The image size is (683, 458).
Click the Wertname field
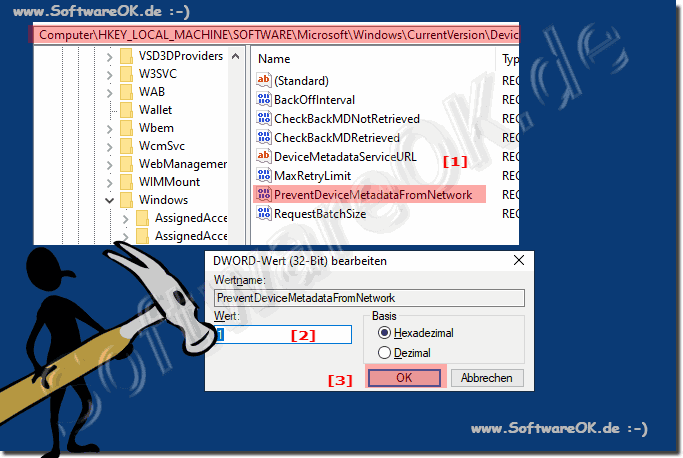pyautogui.click(x=369, y=298)
